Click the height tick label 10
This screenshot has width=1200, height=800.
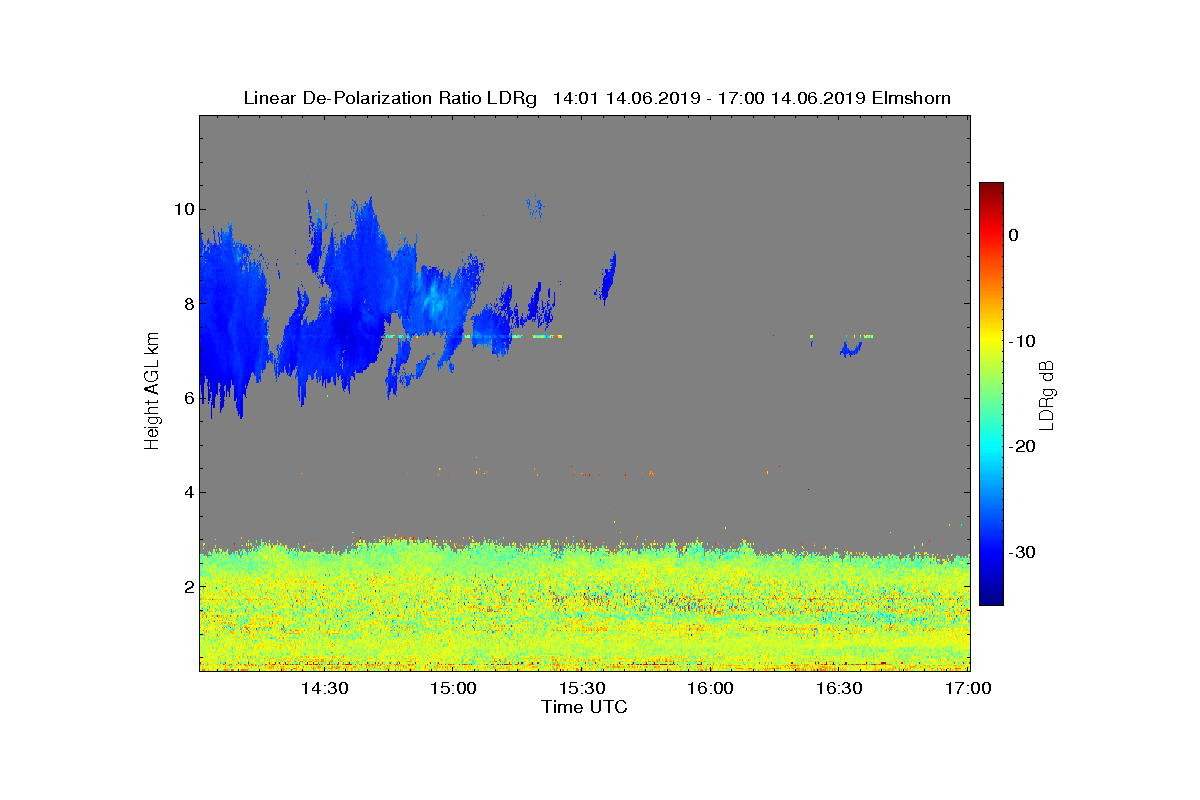182,209
